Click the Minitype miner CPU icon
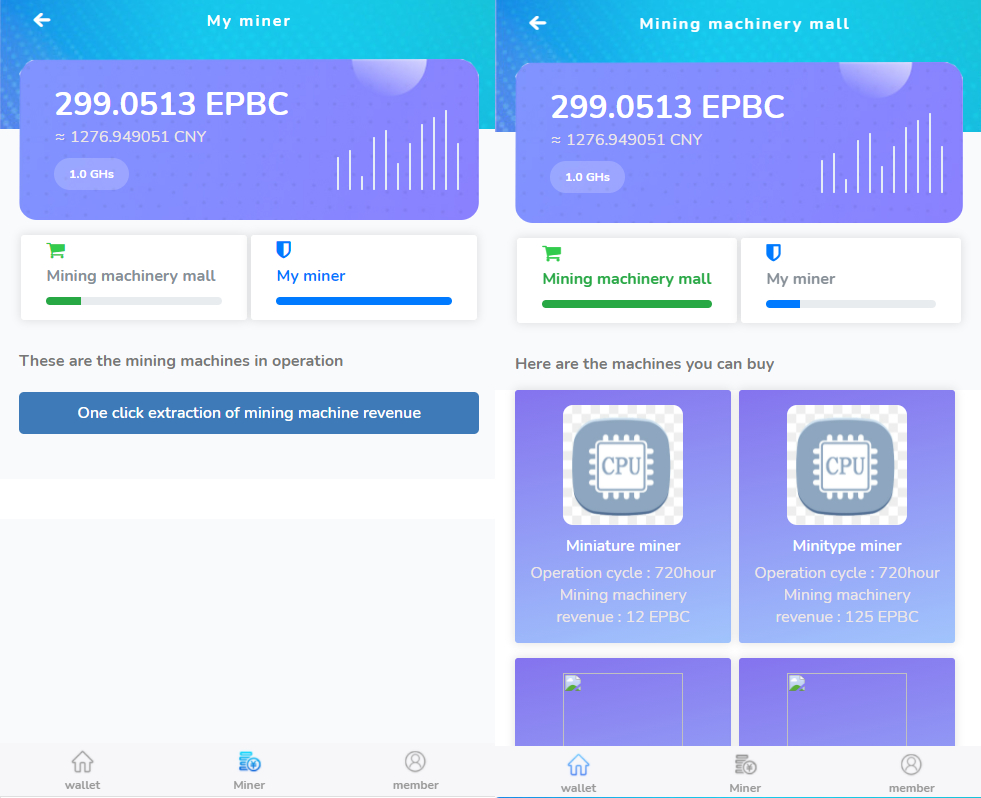Image resolution: width=981 pixels, height=798 pixels. click(x=847, y=465)
